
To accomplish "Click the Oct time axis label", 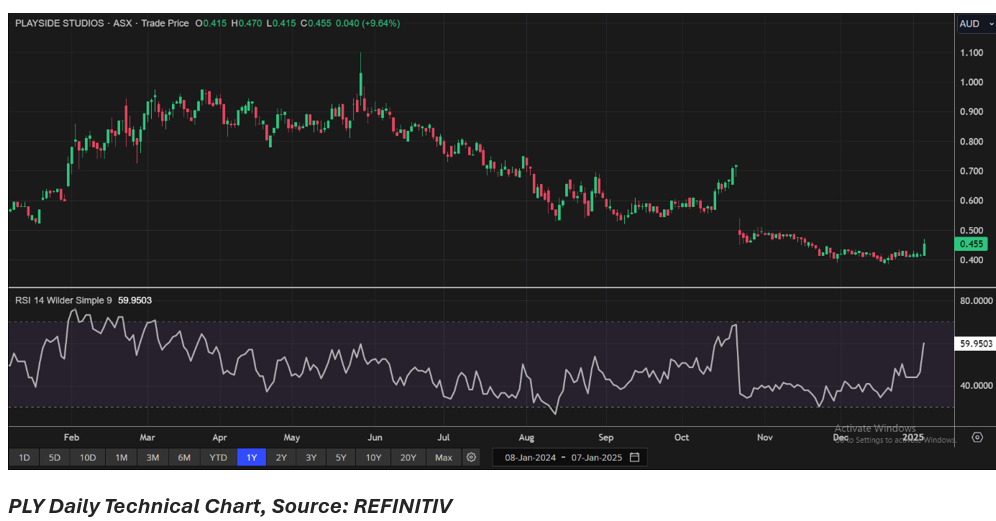I will pyautogui.click(x=681, y=437).
